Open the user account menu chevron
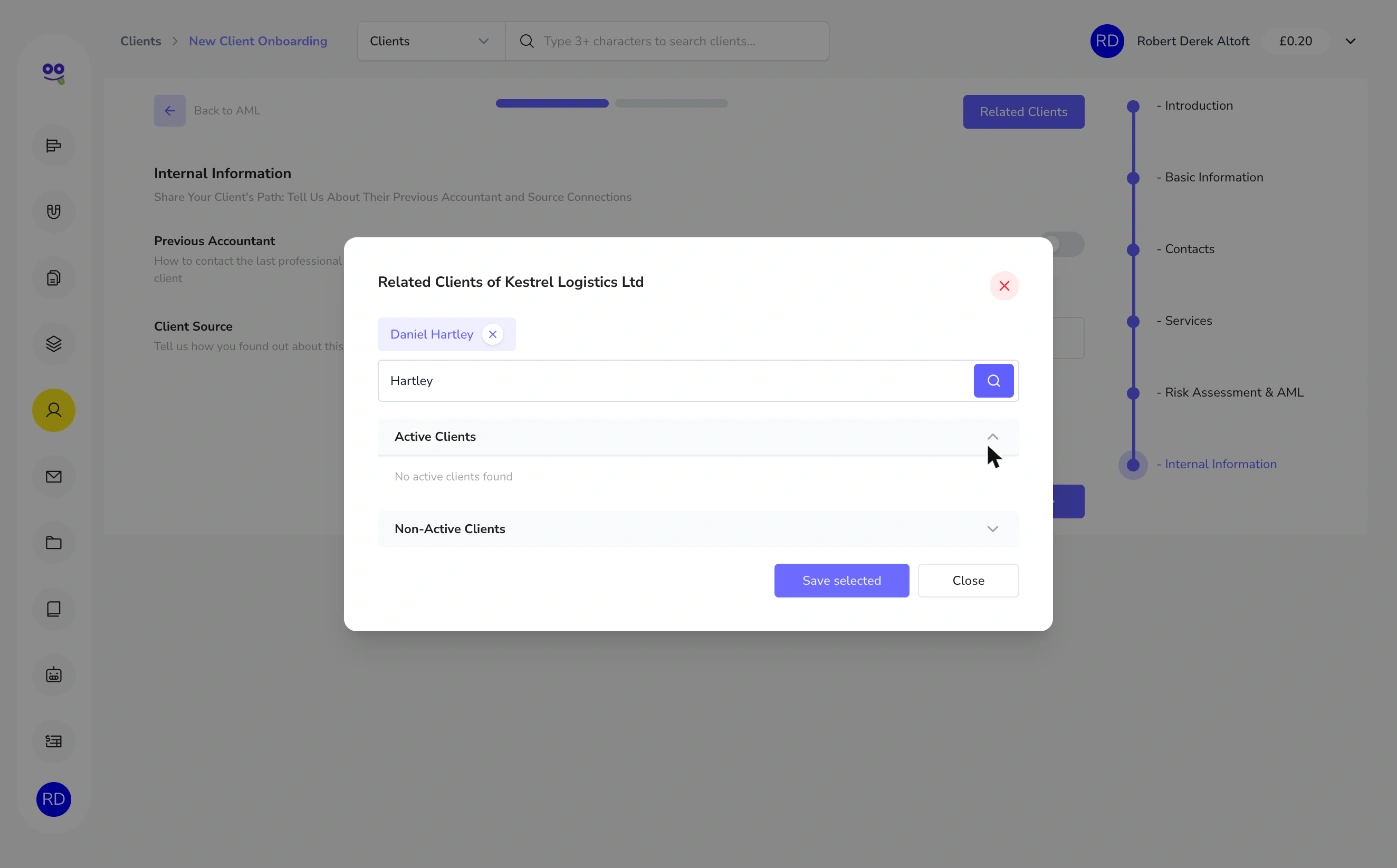1397x868 pixels. click(x=1350, y=41)
